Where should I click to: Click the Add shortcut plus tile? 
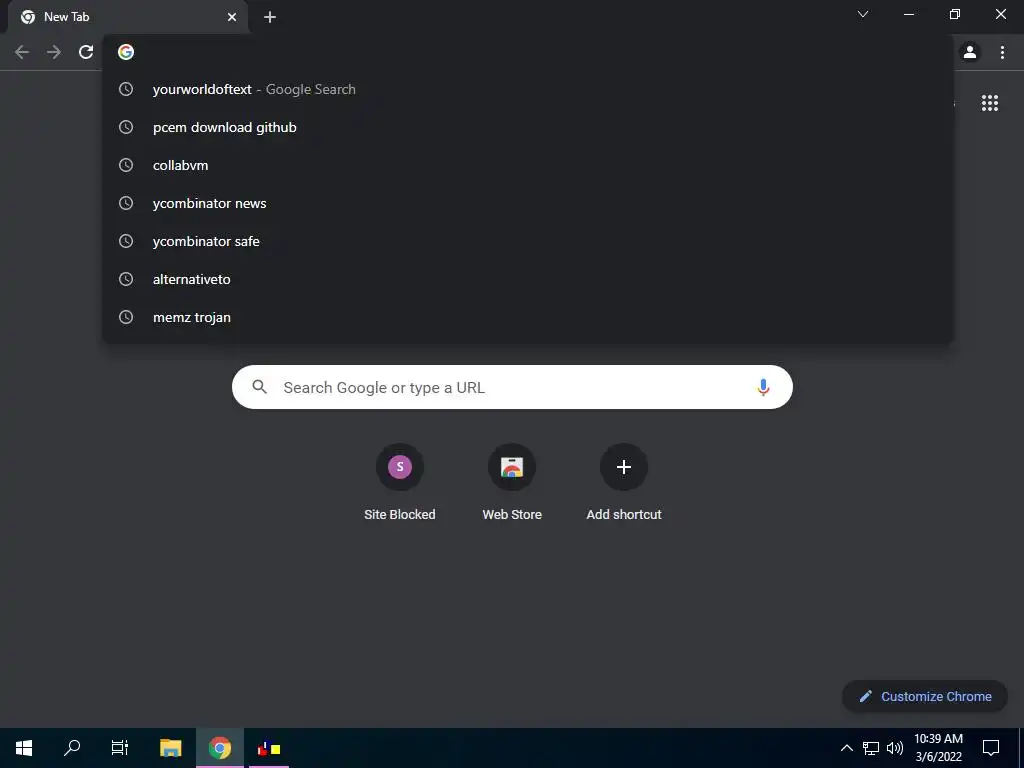(624, 482)
